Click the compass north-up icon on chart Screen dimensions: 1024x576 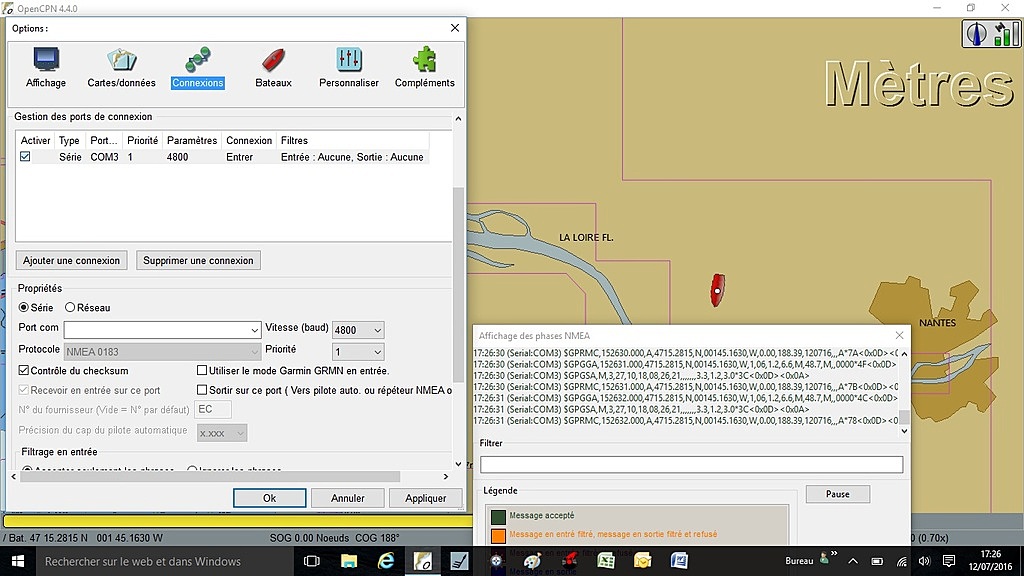(976, 34)
